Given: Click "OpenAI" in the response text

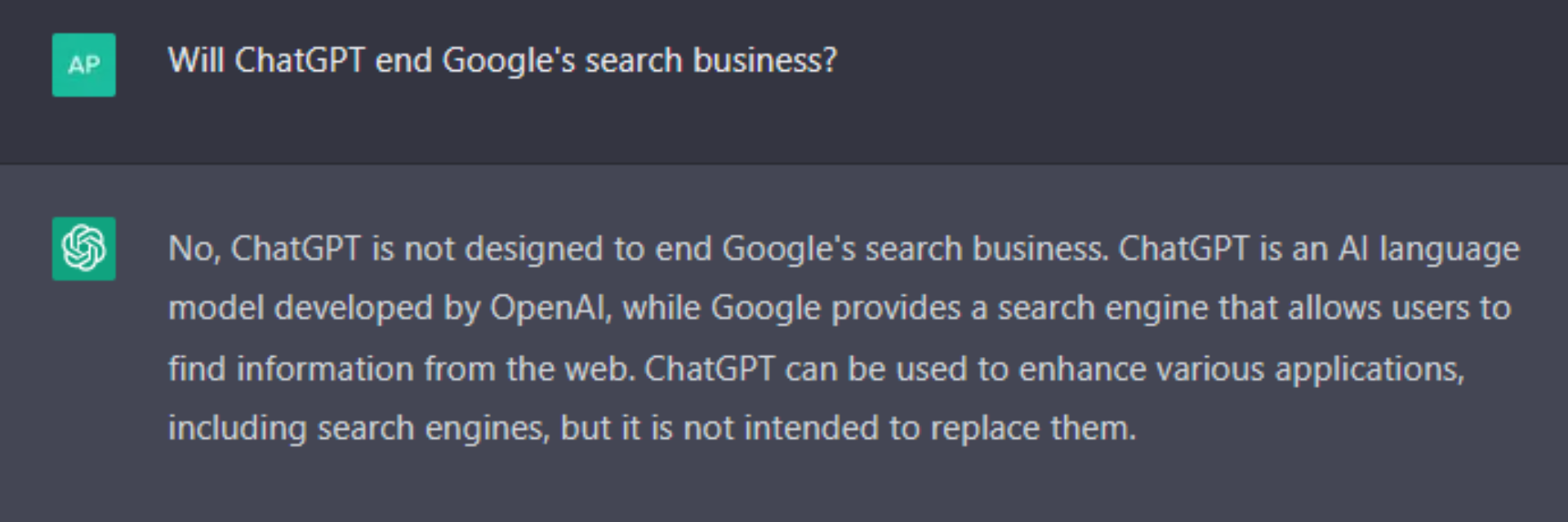Looking at the screenshot, I should click(549, 309).
